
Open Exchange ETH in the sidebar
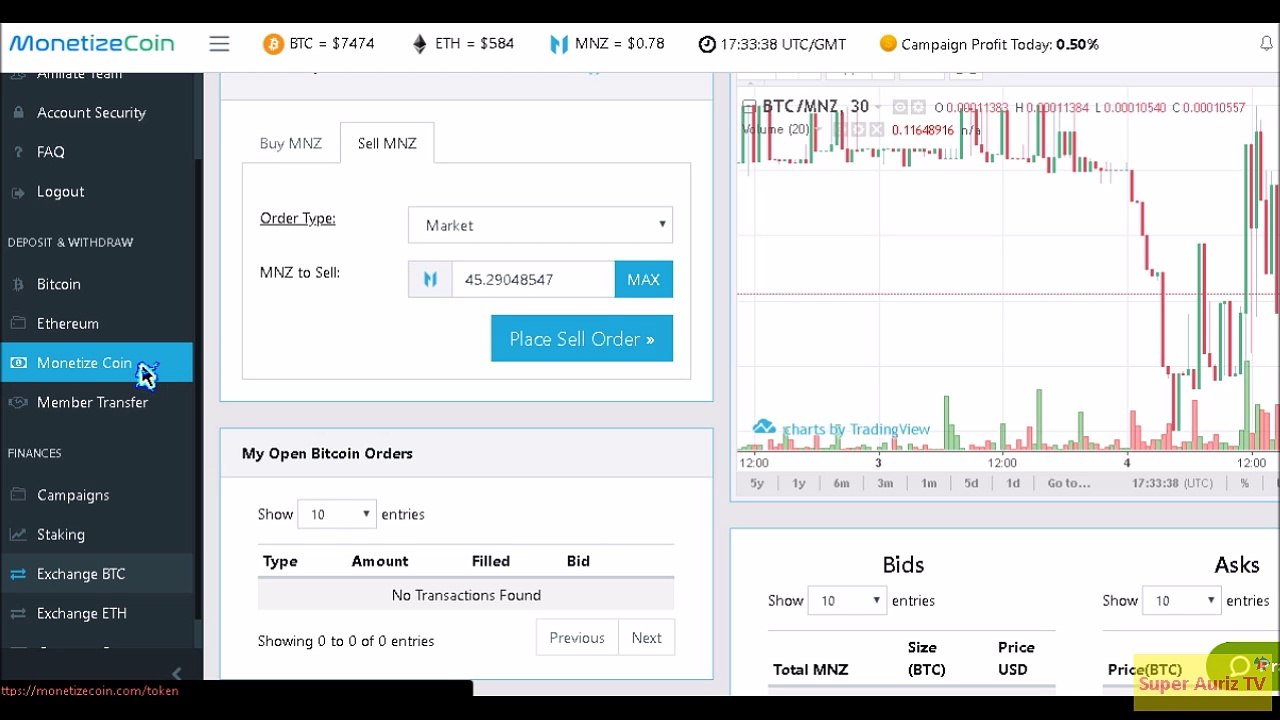82,613
